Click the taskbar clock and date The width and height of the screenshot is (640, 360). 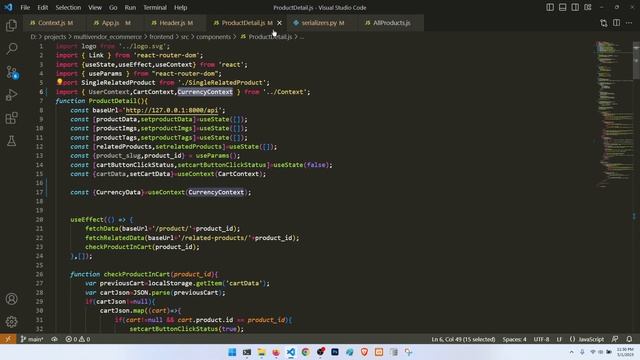[x=625, y=352]
